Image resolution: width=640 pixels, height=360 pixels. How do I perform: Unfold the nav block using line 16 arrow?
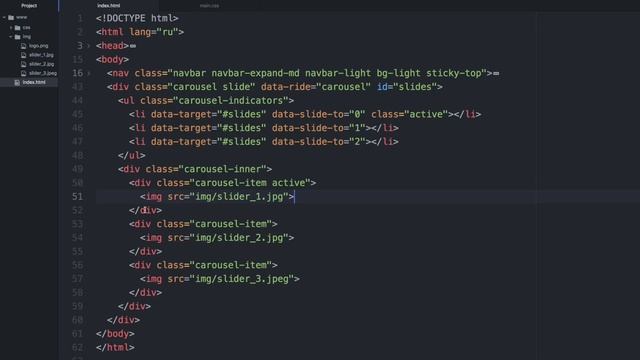pyautogui.click(x=89, y=73)
